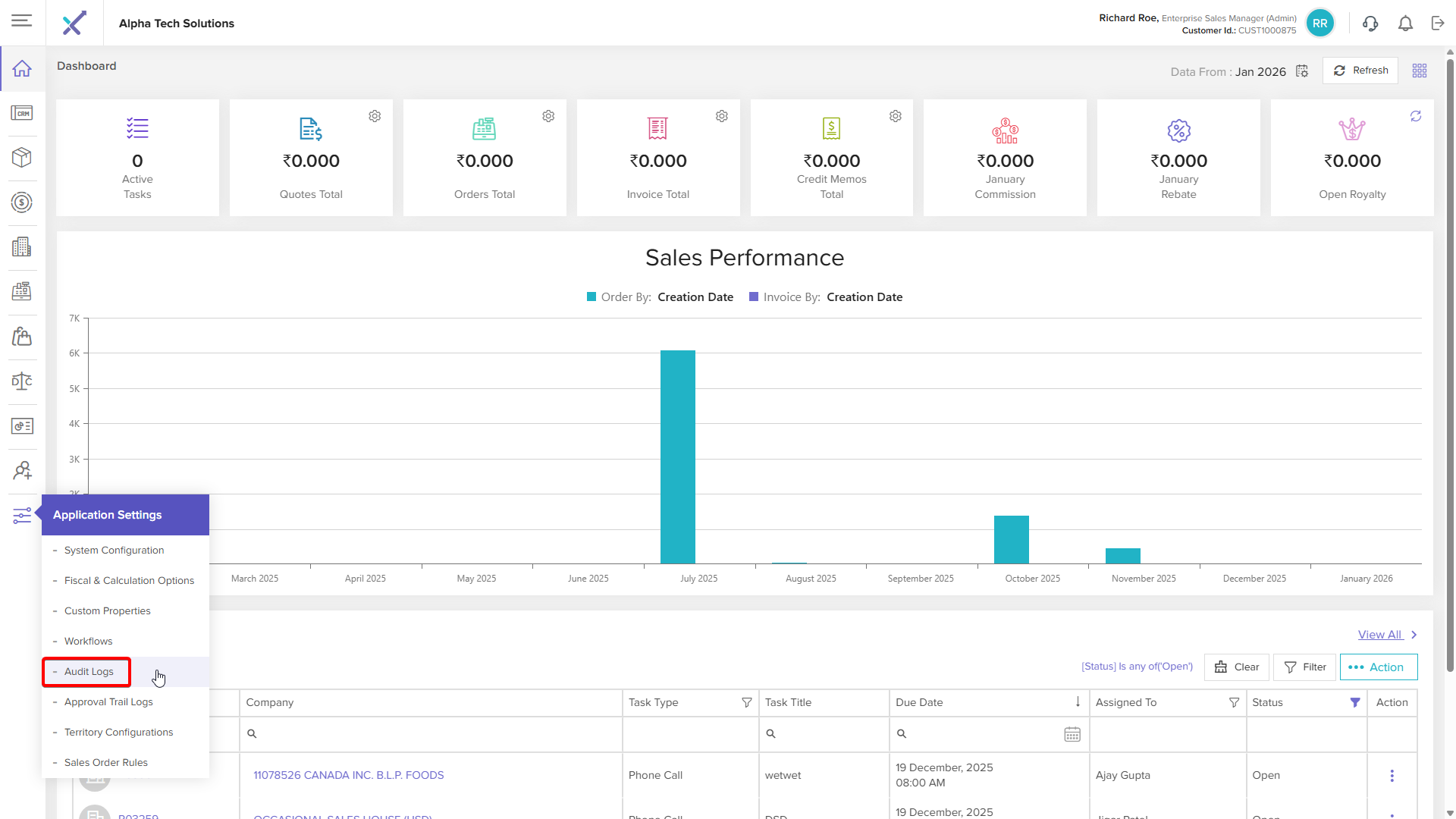Image resolution: width=1456 pixels, height=819 pixels.
Task: Open the notifications bell
Action: (x=1405, y=24)
